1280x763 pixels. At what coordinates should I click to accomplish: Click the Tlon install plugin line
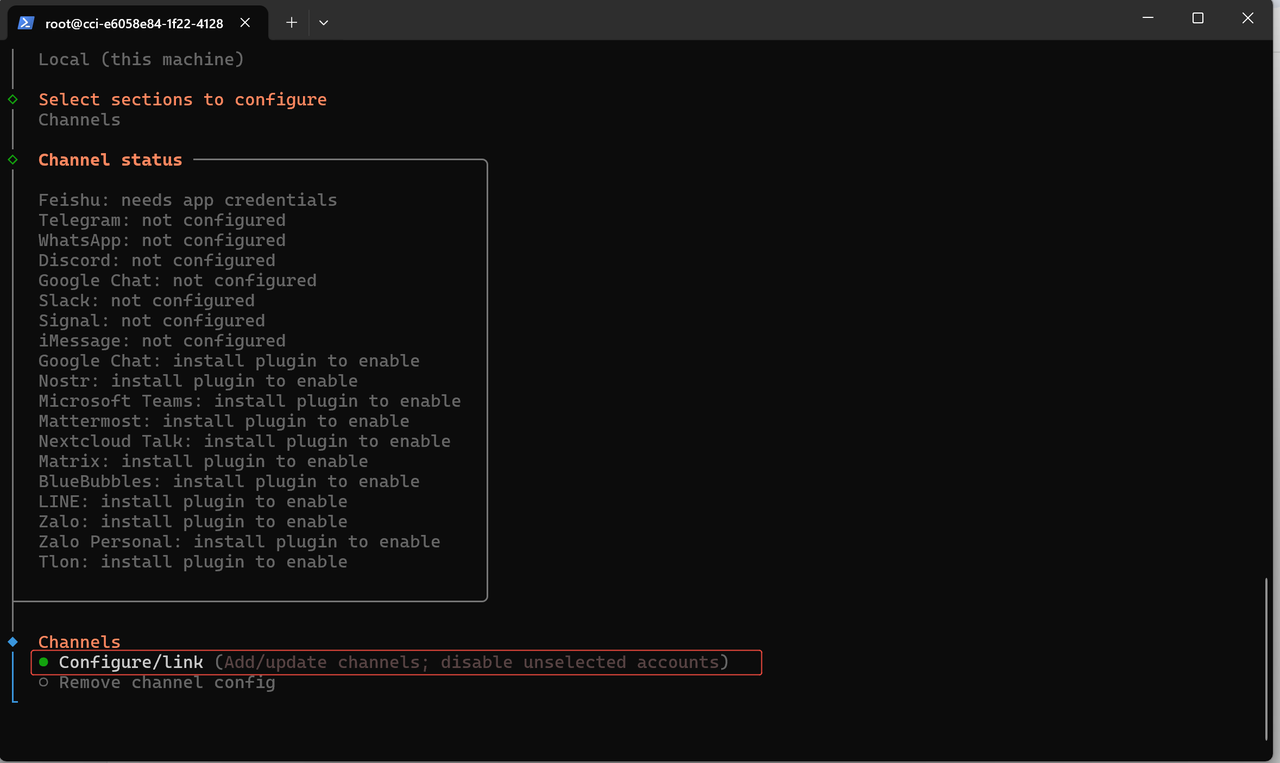pos(192,562)
